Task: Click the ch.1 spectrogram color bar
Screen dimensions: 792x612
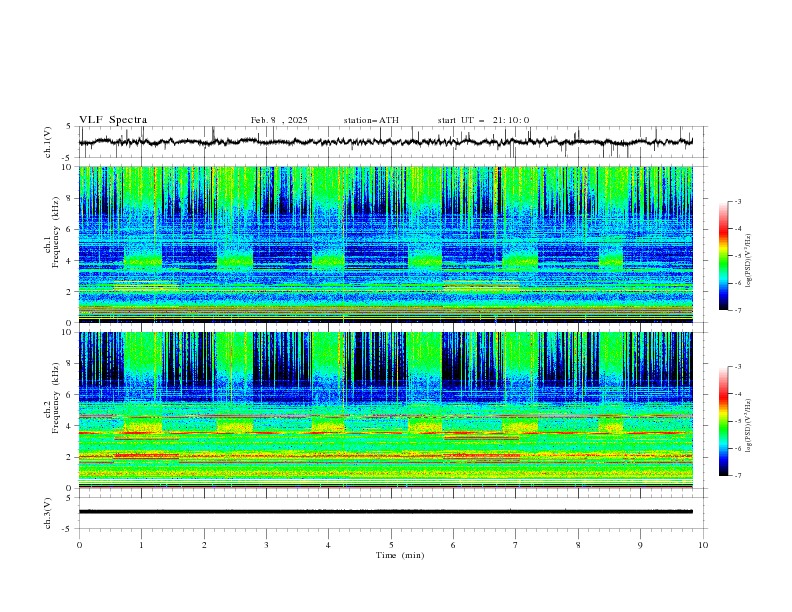Action: (x=724, y=256)
